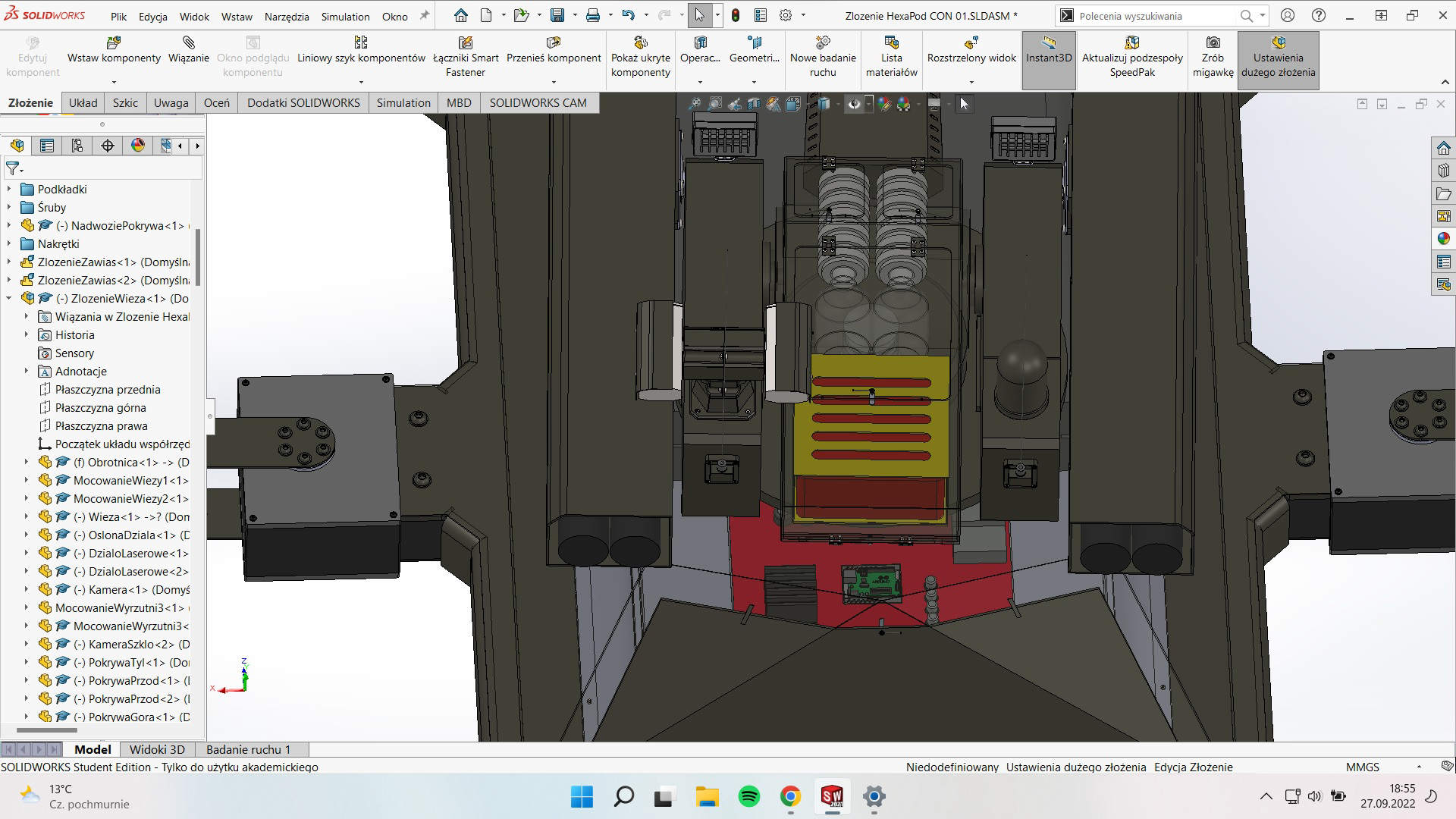This screenshot has height=819, width=1456.
Task: Expand the Nakrętki folder
Action: [x=9, y=244]
